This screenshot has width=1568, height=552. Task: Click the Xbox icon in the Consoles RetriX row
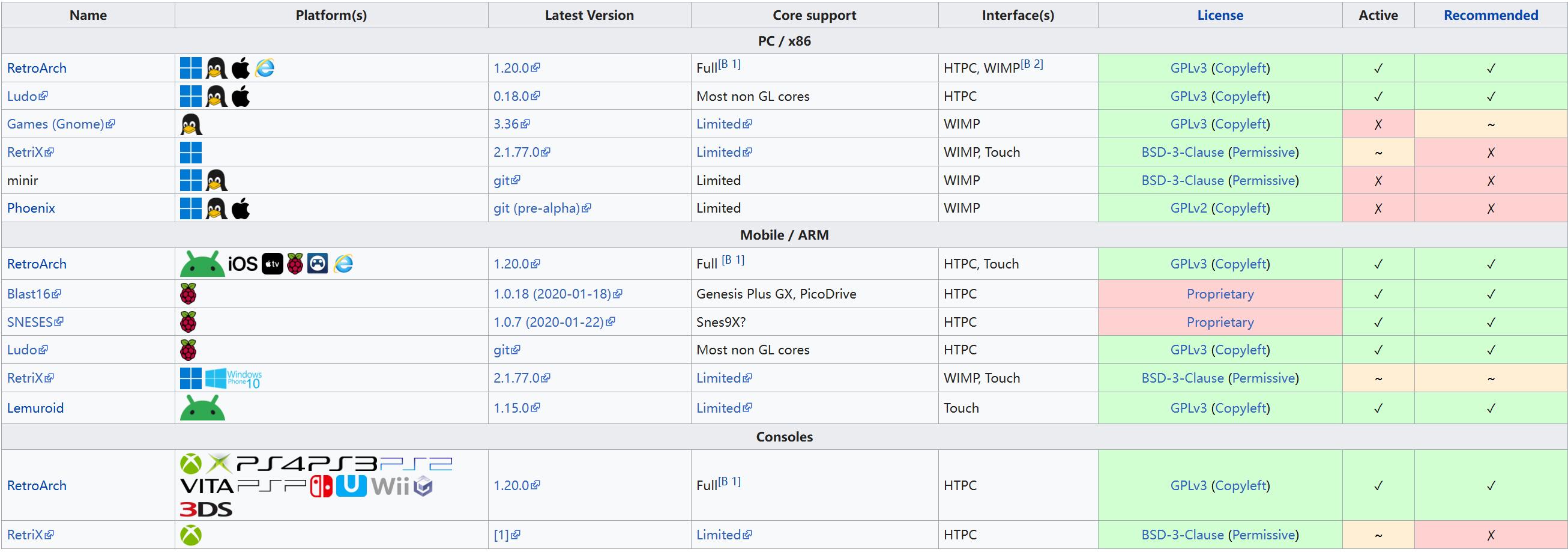pyautogui.click(x=190, y=535)
